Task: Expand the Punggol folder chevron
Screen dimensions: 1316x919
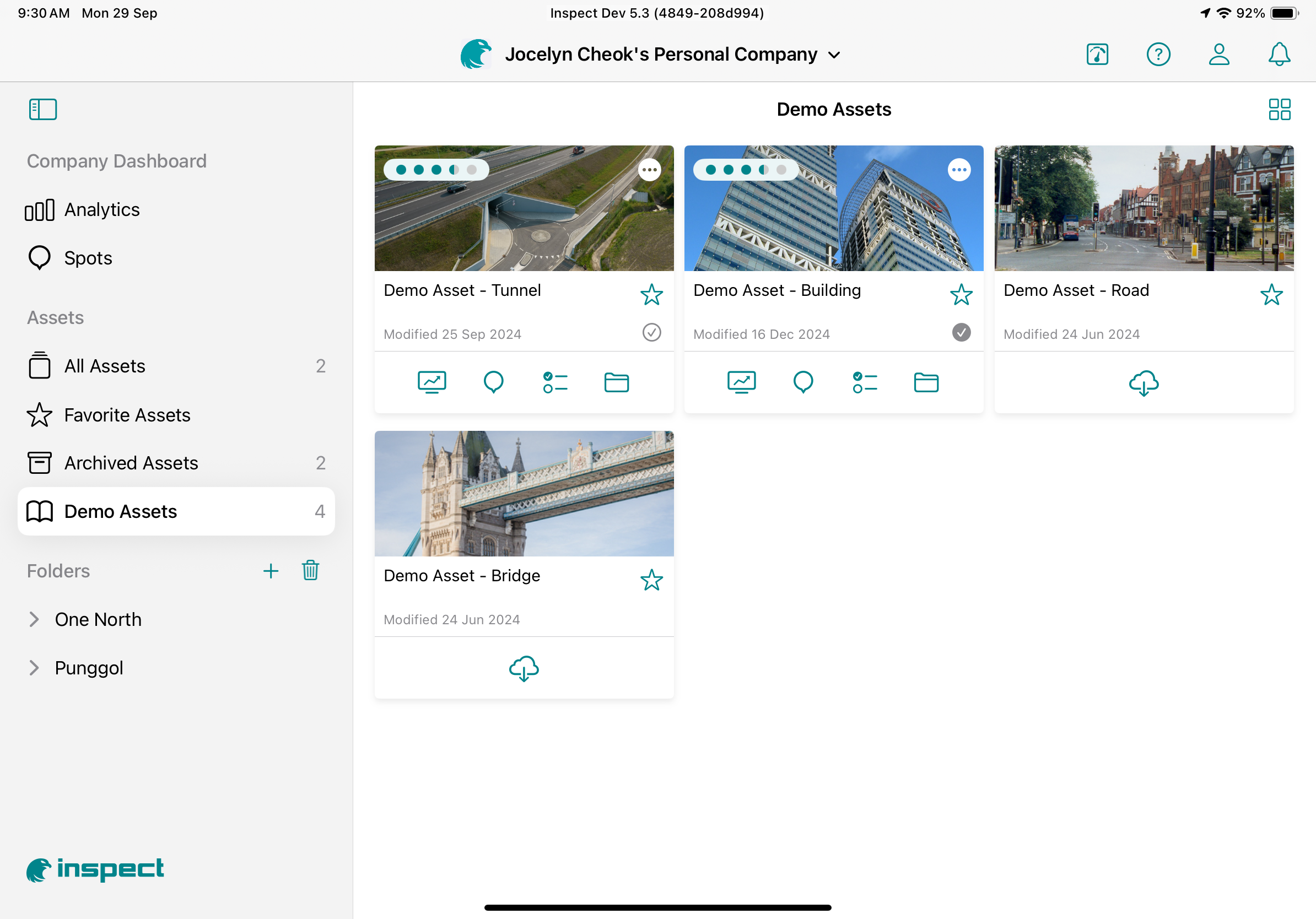Action: [x=34, y=668]
